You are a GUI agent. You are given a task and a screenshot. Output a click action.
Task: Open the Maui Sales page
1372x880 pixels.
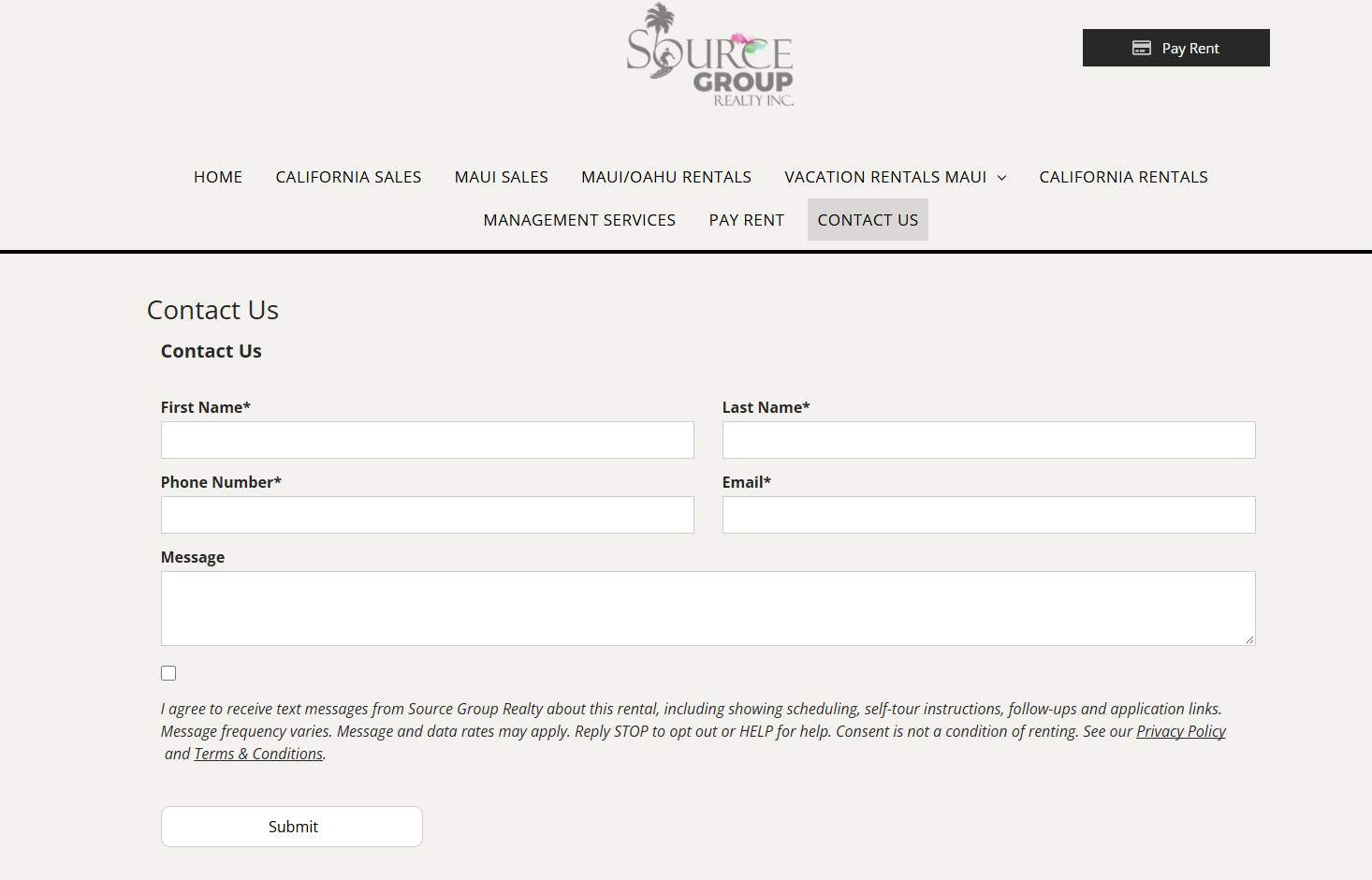click(502, 177)
